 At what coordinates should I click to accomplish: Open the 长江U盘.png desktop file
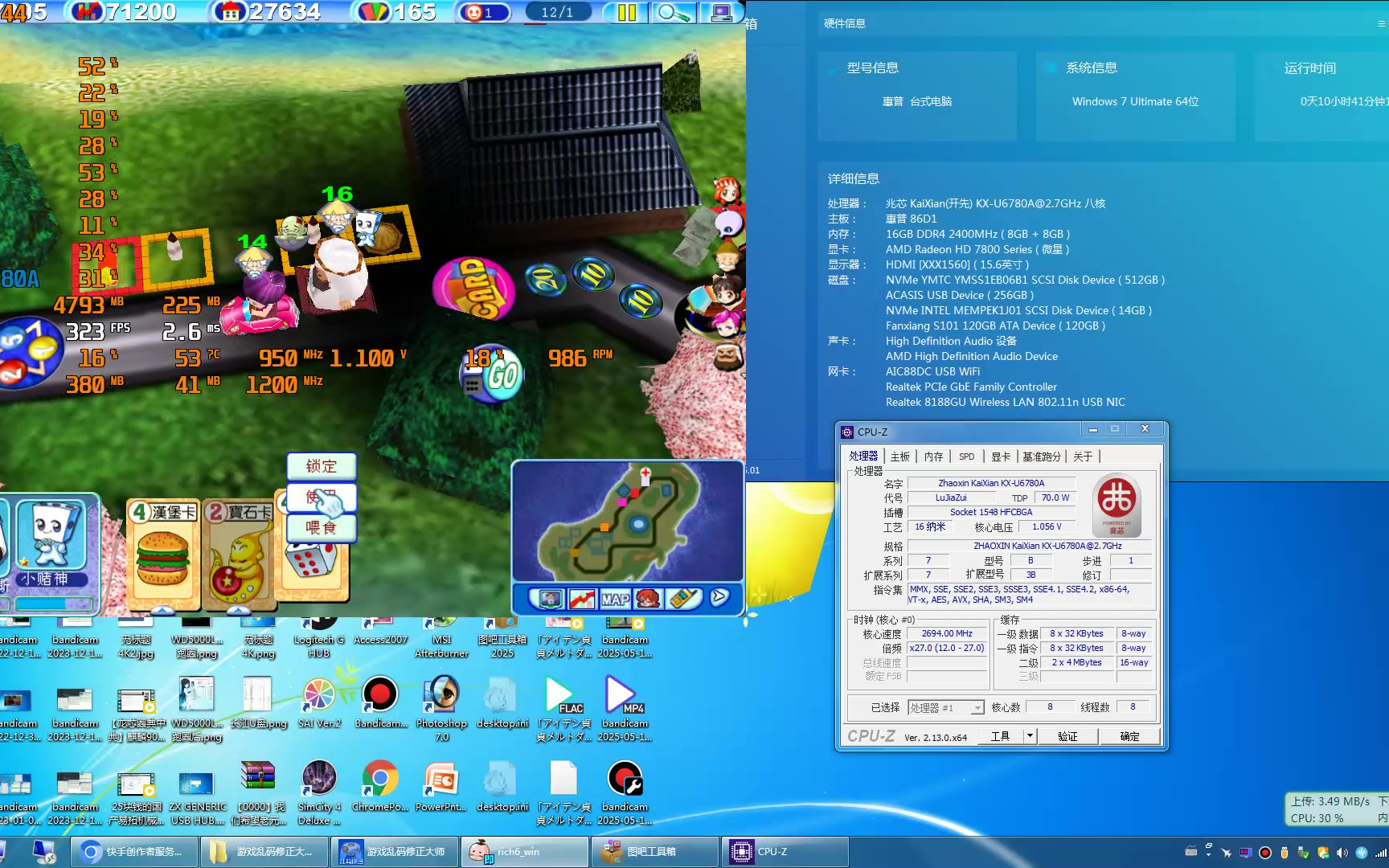click(258, 703)
